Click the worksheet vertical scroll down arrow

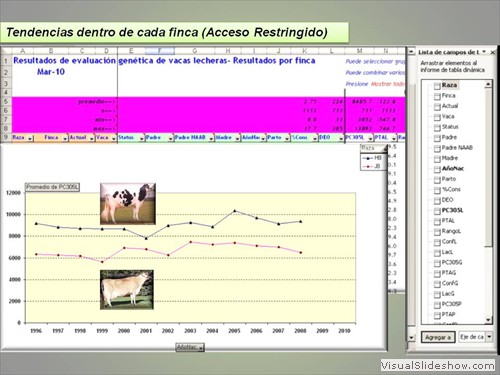coord(411,337)
